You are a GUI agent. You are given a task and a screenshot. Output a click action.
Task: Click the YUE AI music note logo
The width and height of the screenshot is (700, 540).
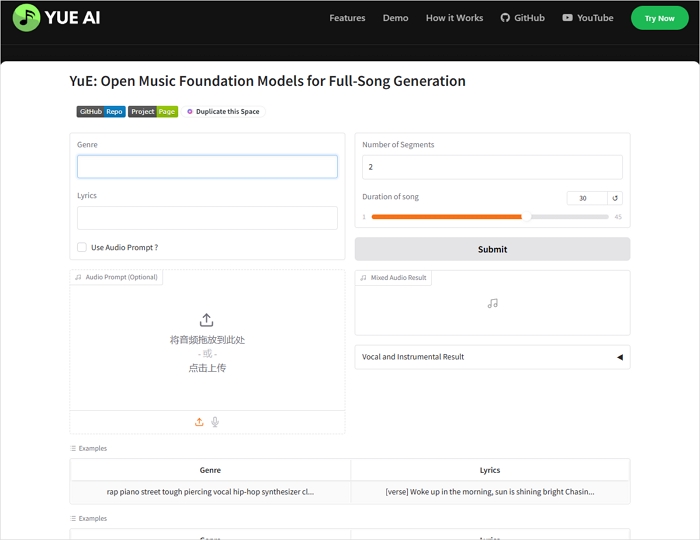[x=26, y=18]
